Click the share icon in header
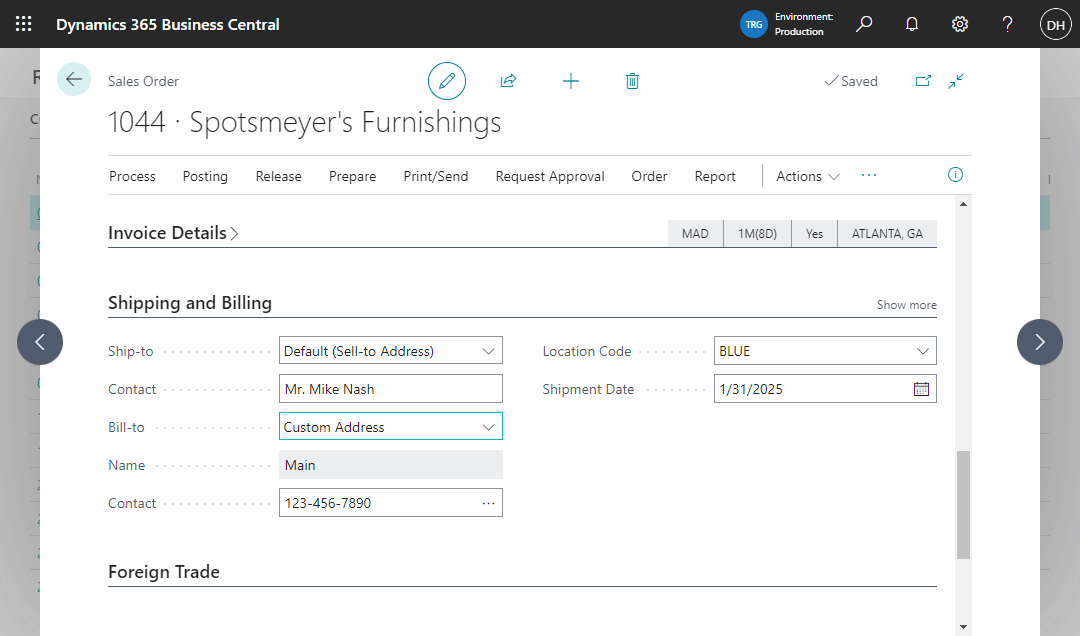The image size is (1080, 636). (x=508, y=81)
